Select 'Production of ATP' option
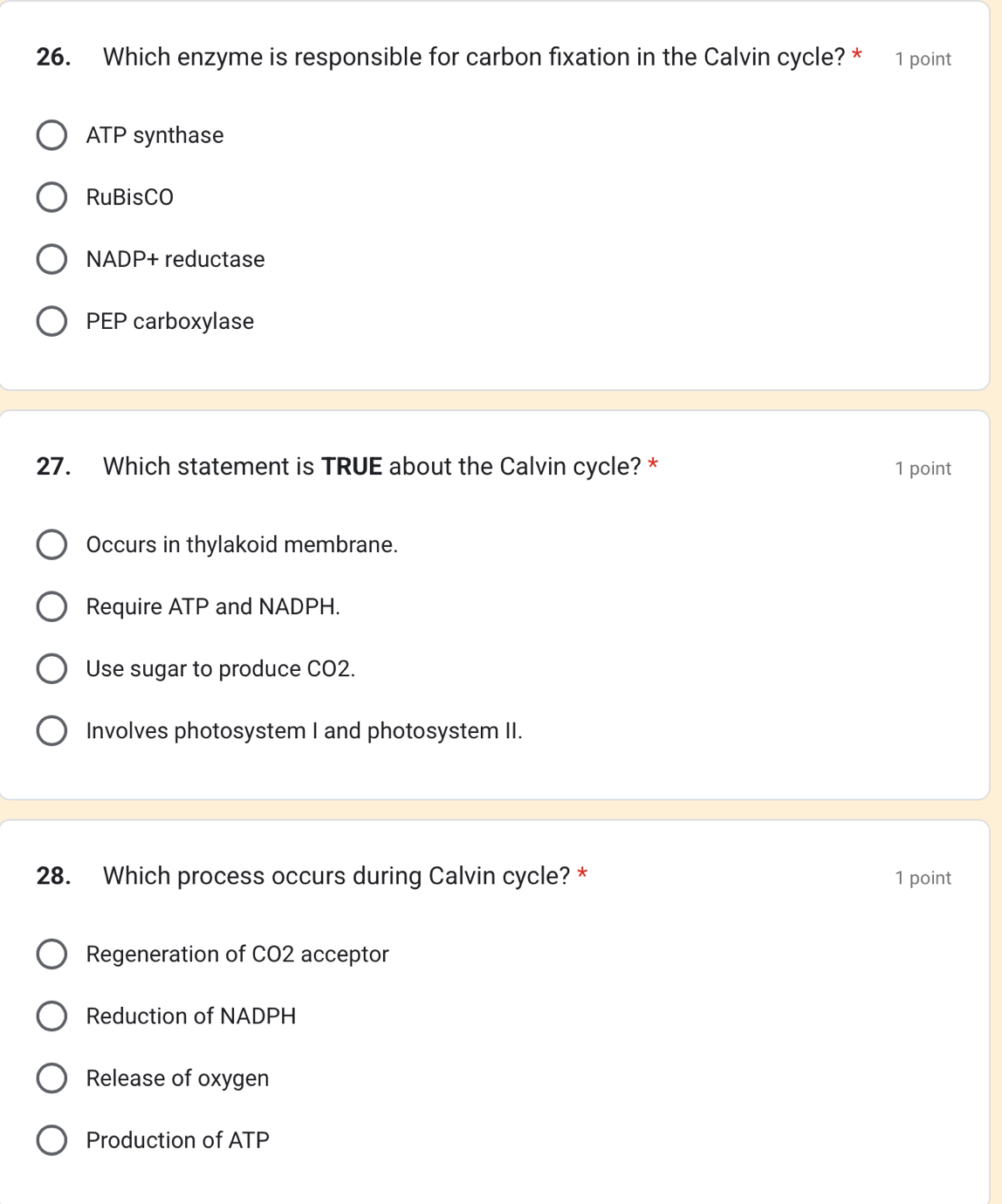 click(51, 1139)
